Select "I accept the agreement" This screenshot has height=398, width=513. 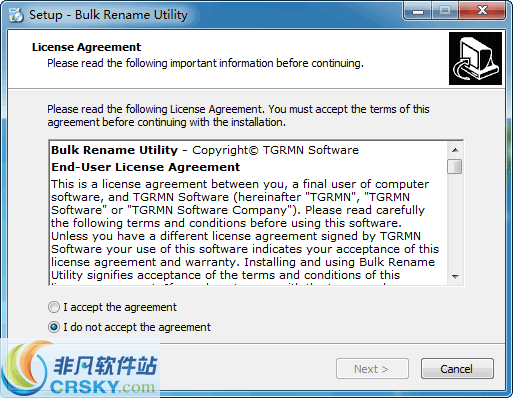click(x=54, y=307)
